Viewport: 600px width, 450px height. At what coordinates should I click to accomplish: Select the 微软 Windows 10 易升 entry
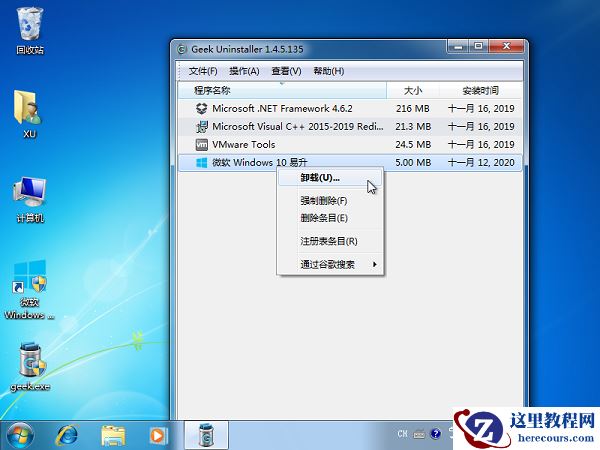click(350, 163)
